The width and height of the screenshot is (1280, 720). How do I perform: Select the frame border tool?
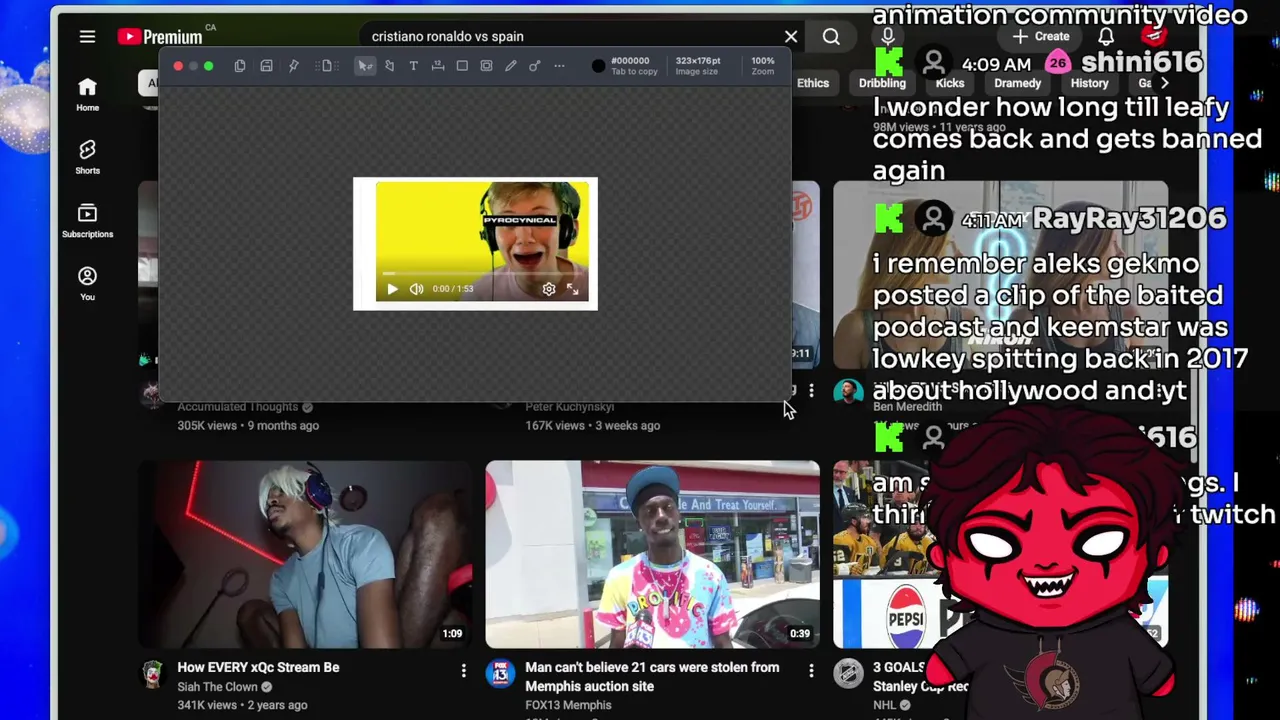pos(486,66)
